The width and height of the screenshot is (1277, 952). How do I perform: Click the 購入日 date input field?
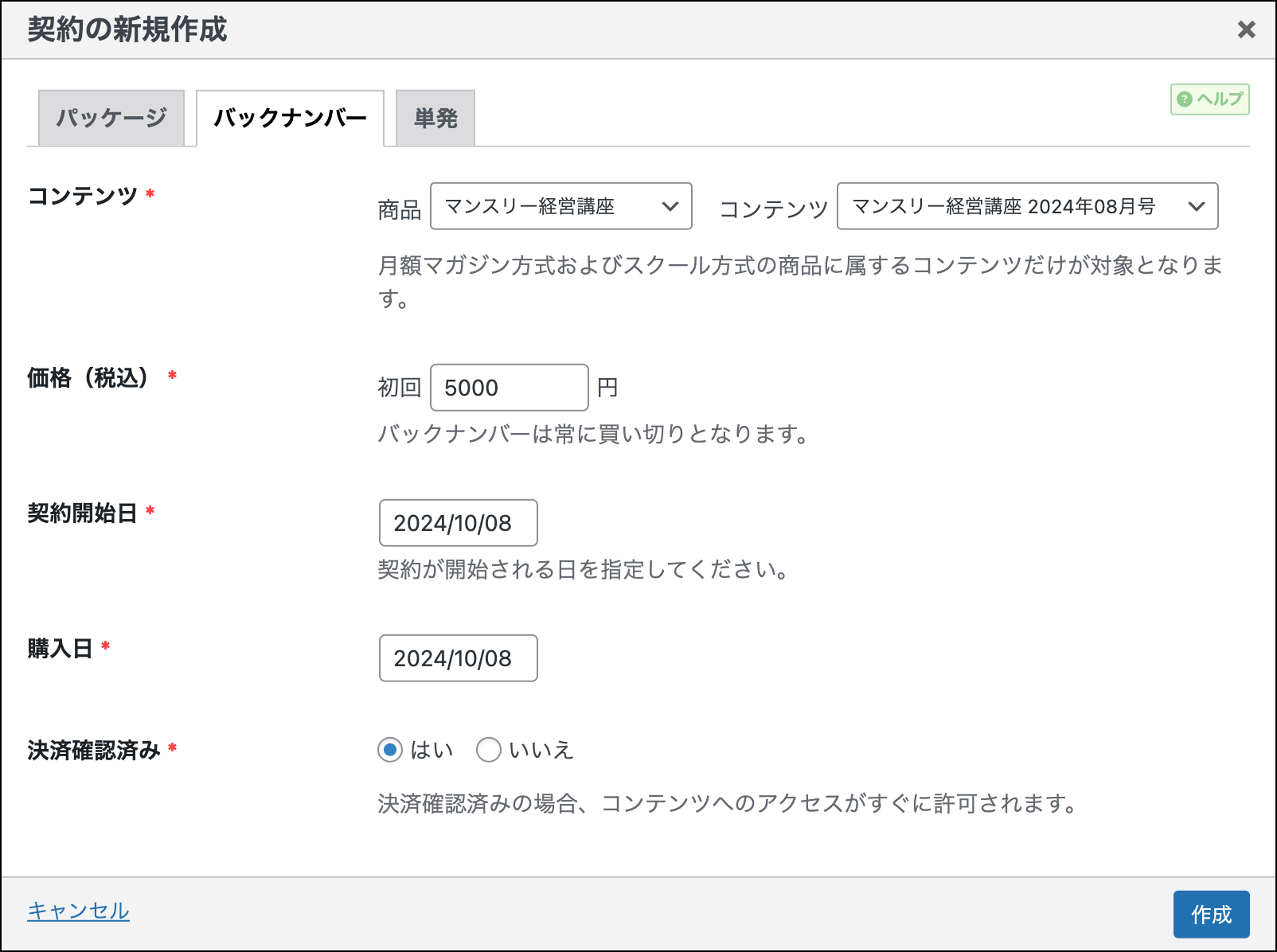(458, 658)
